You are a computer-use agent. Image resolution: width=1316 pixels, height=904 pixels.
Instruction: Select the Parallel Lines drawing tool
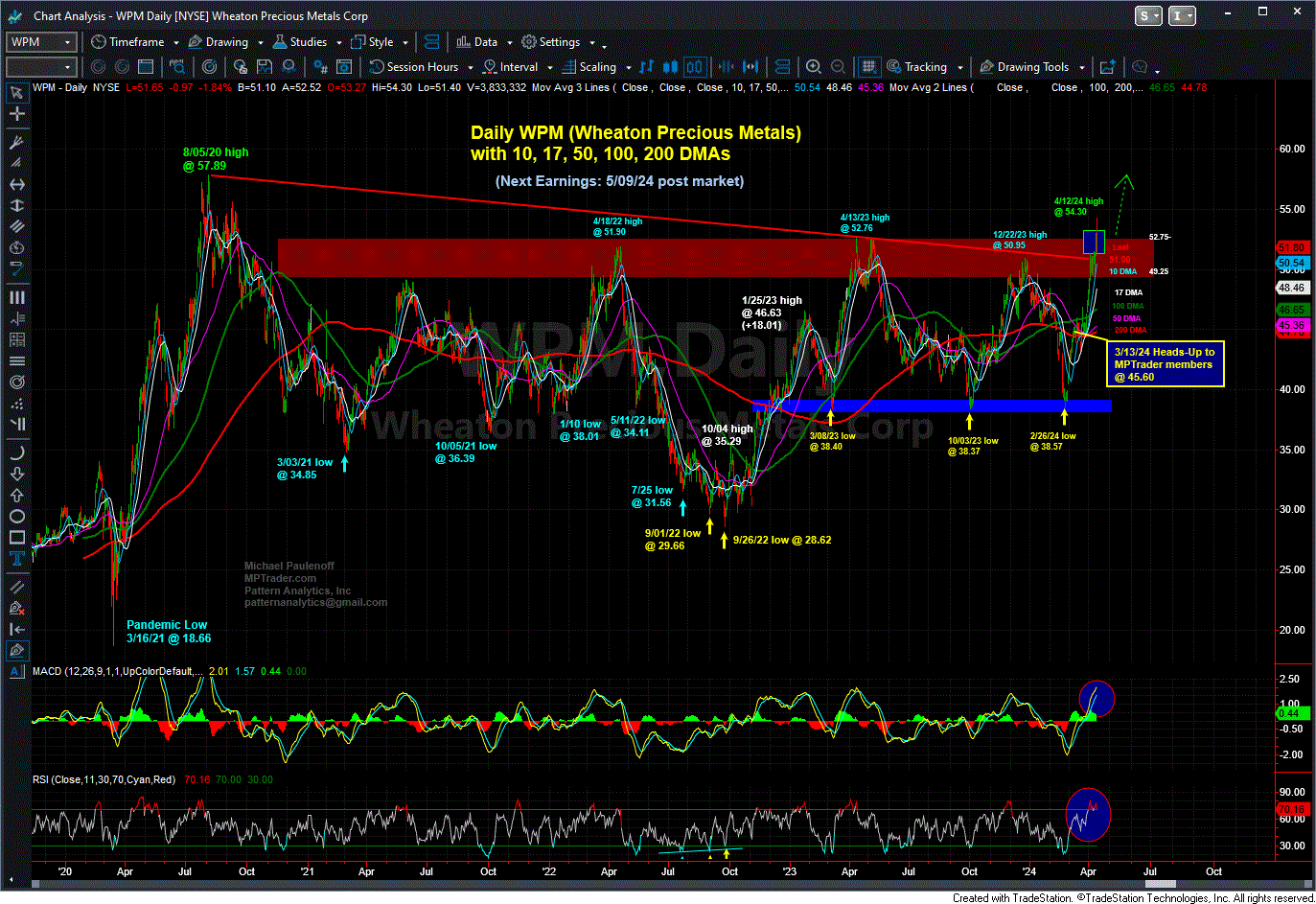tap(16, 226)
